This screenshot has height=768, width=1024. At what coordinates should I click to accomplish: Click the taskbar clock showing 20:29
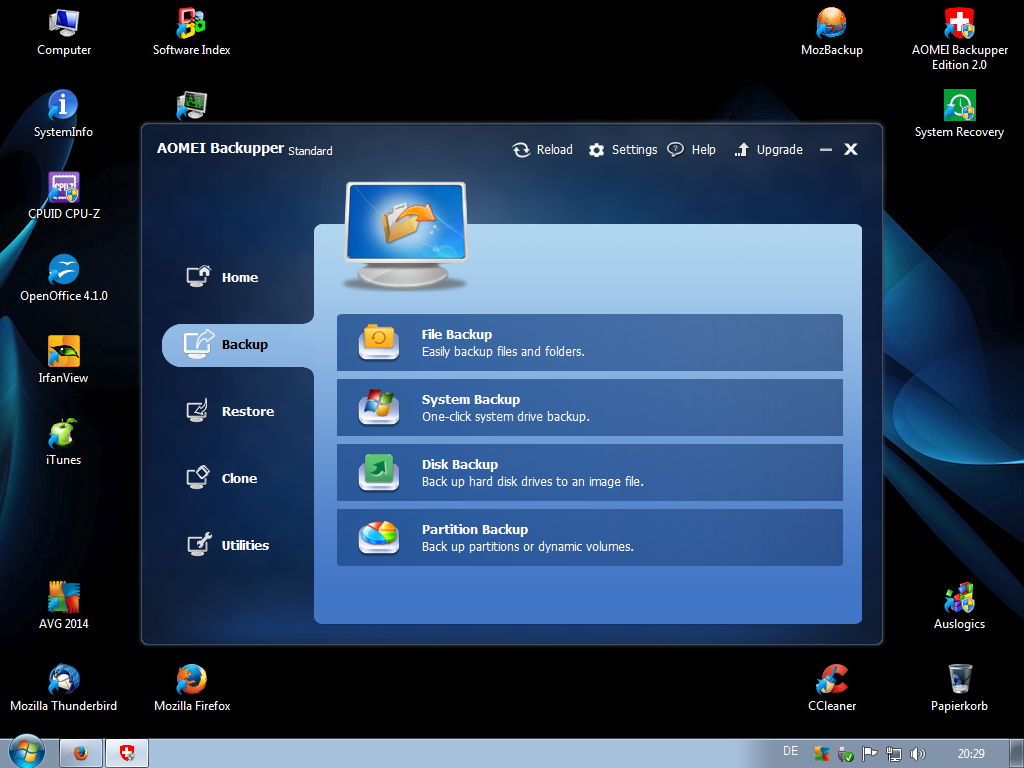(x=971, y=754)
